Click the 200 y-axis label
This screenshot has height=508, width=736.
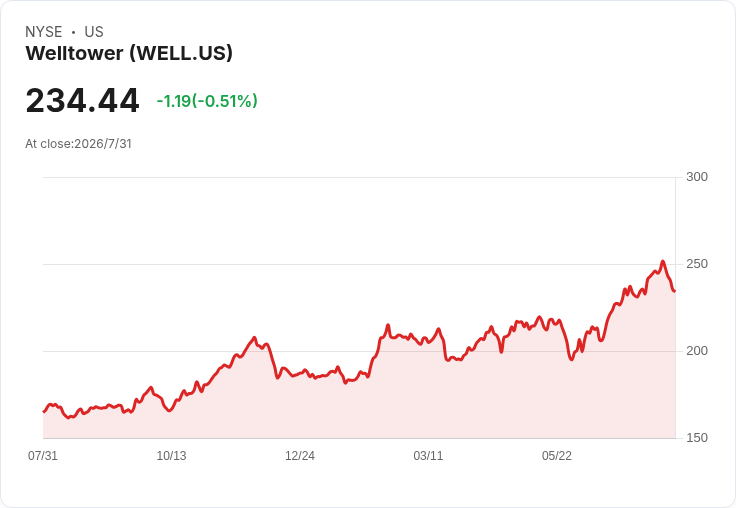pos(697,351)
